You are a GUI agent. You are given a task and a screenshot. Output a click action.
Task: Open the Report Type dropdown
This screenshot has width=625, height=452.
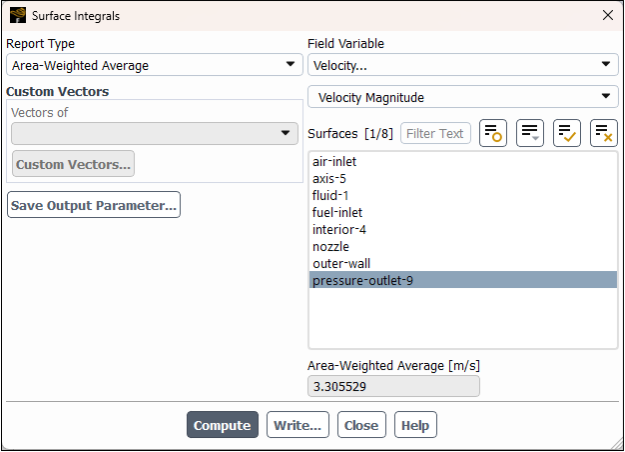point(154,65)
